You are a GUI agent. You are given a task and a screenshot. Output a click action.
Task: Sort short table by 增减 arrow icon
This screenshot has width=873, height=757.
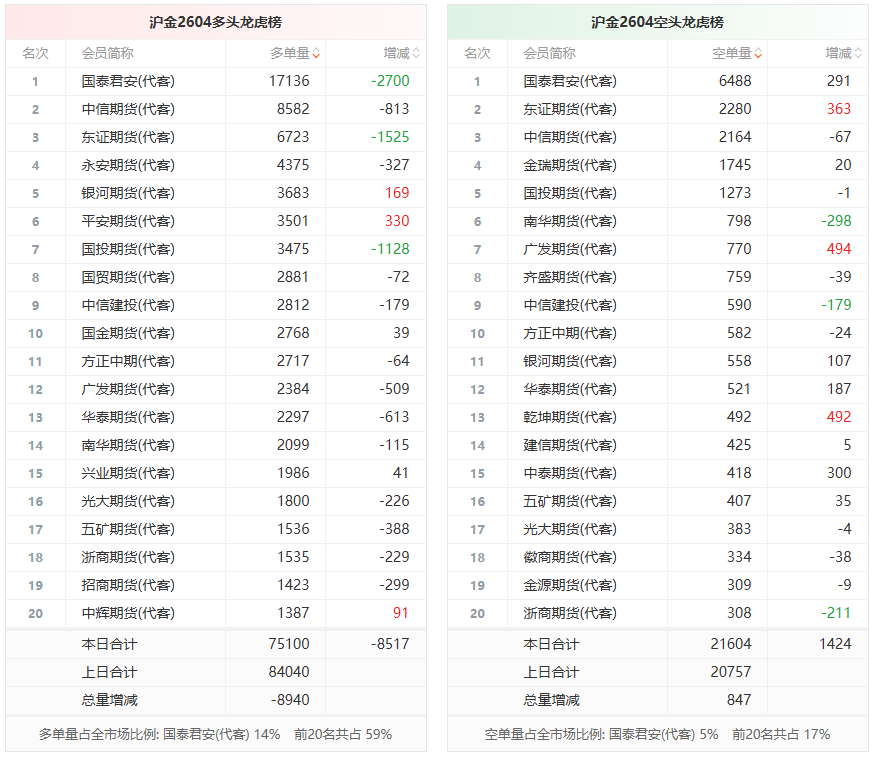pyautogui.click(x=858, y=53)
